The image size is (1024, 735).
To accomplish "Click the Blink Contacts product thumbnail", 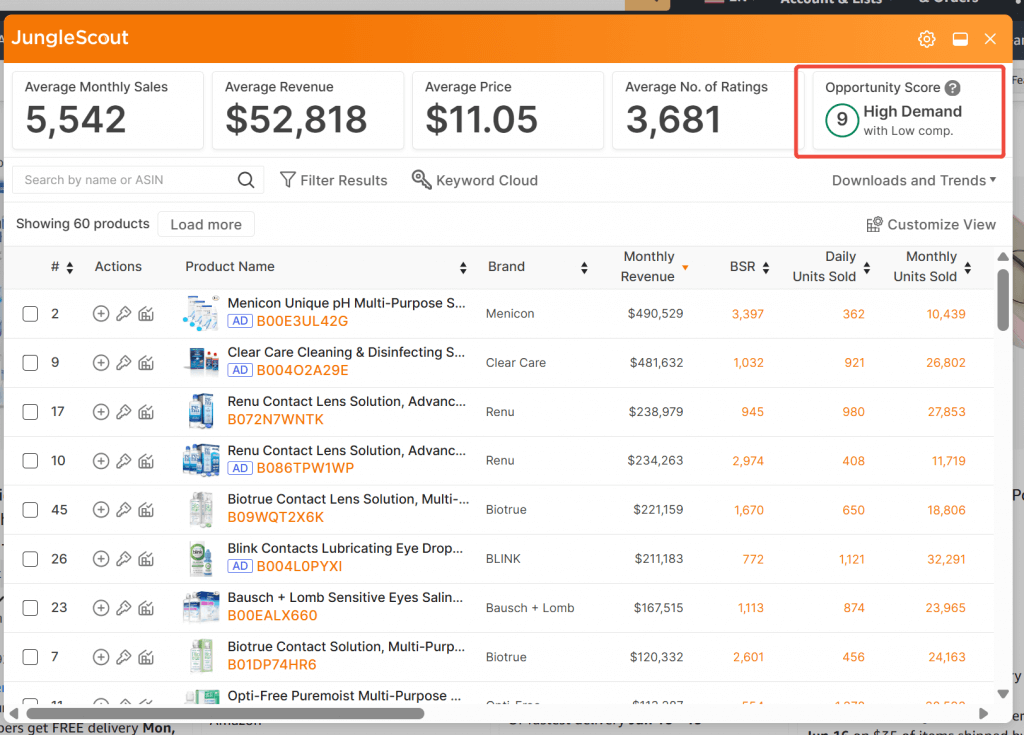I will click(201, 559).
